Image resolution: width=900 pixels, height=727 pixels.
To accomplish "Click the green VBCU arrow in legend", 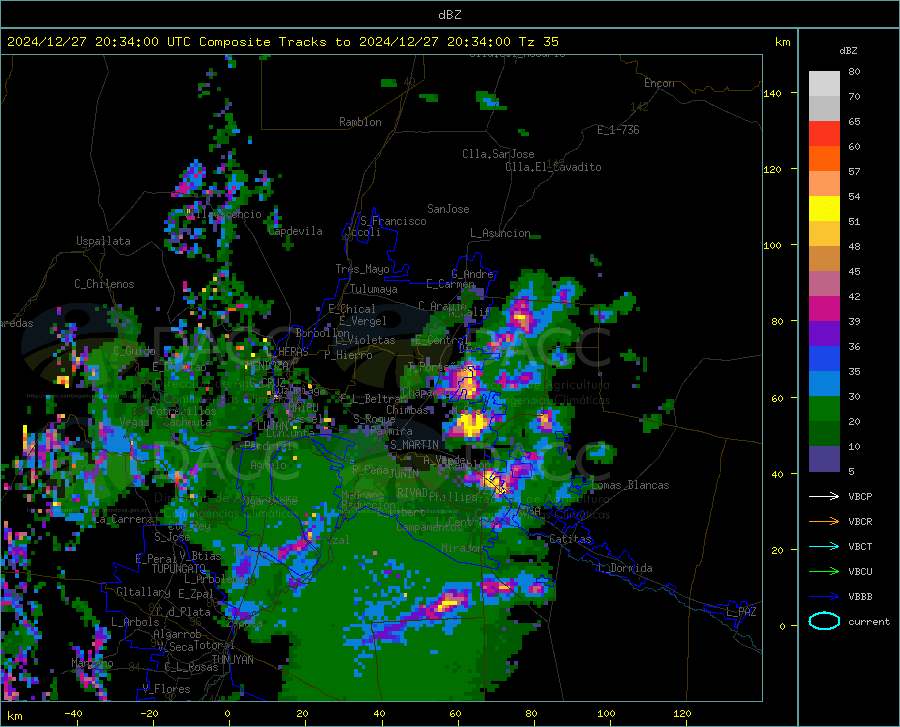I will point(824,572).
